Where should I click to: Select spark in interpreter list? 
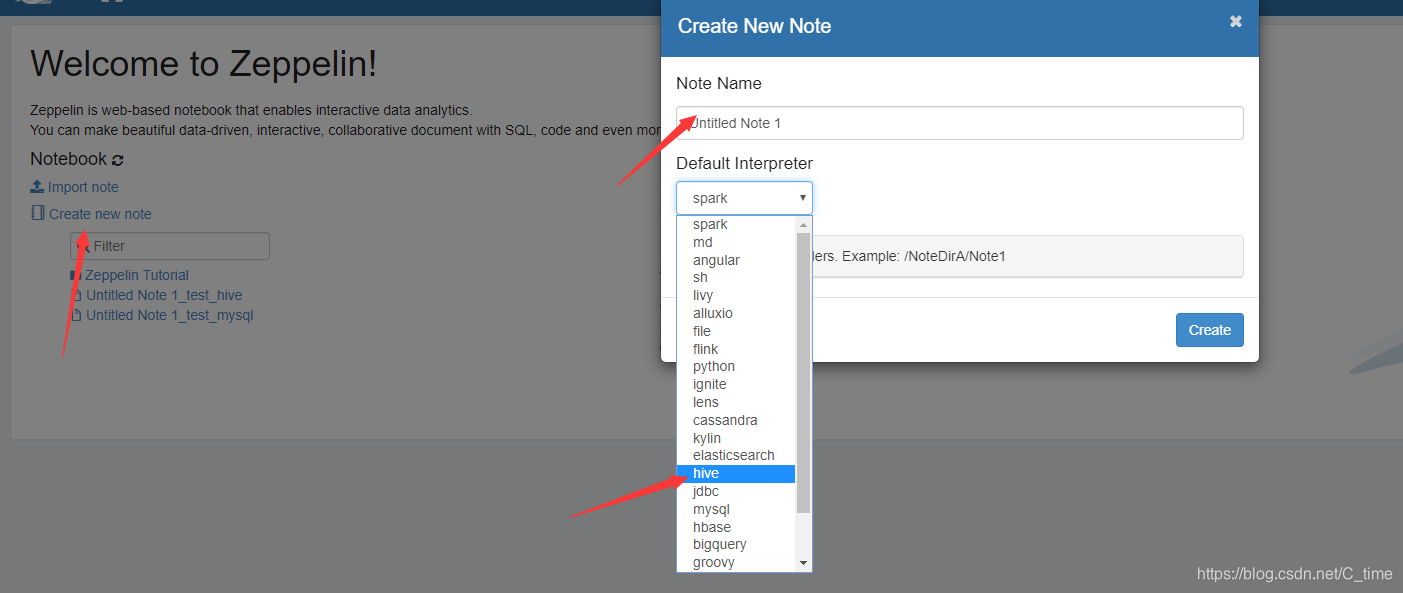point(736,225)
